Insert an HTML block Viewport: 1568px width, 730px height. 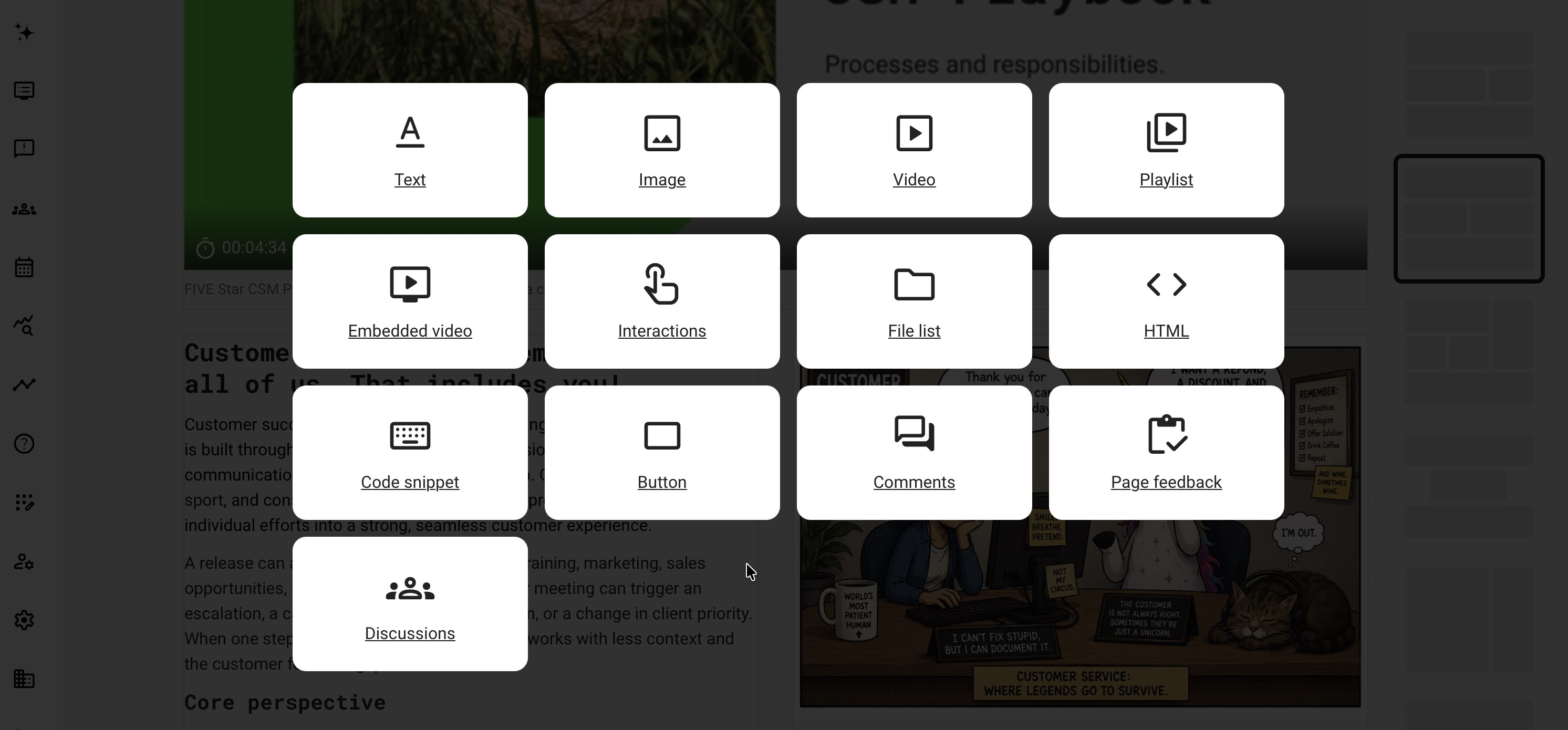[1166, 301]
